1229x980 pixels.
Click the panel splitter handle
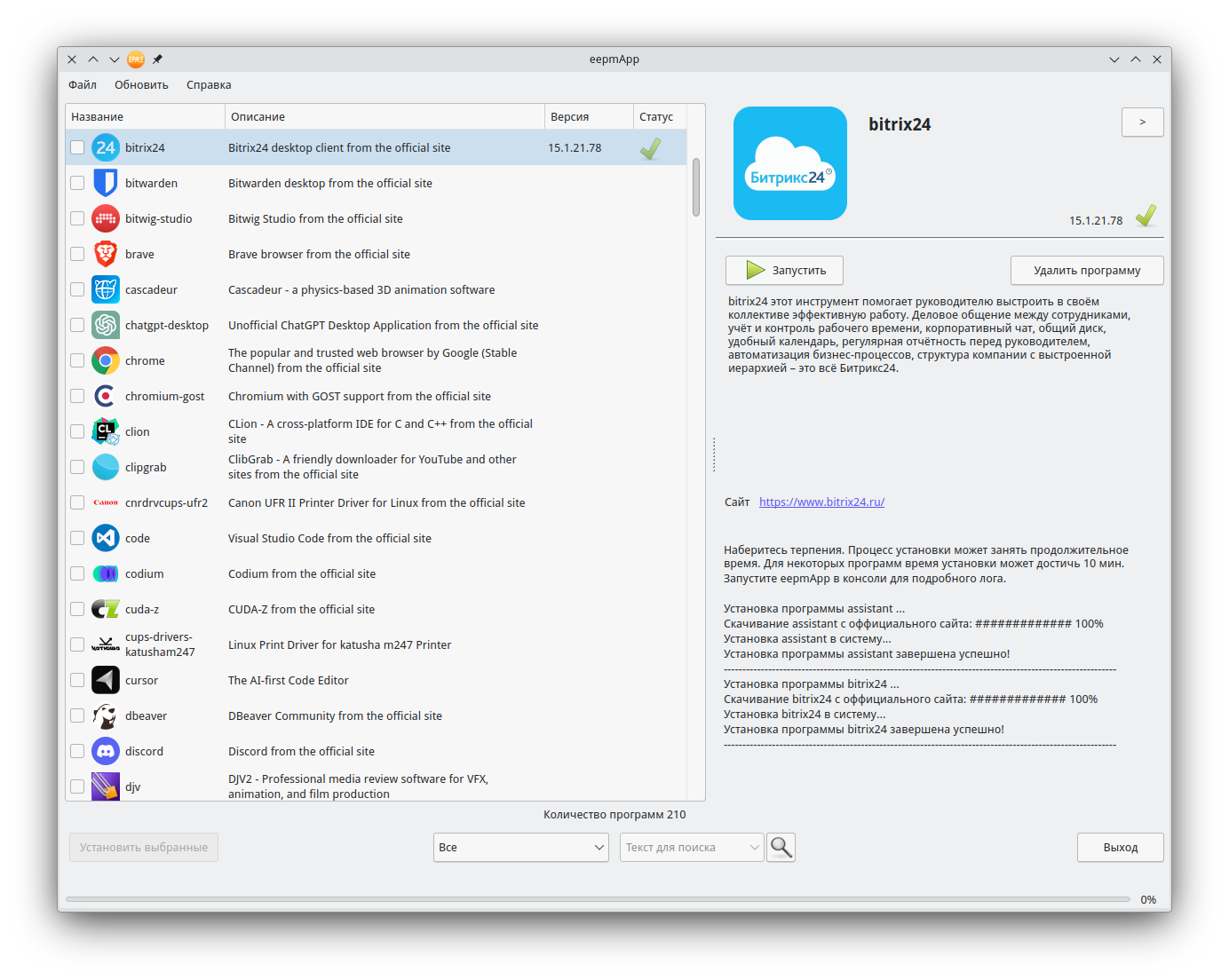point(713,454)
